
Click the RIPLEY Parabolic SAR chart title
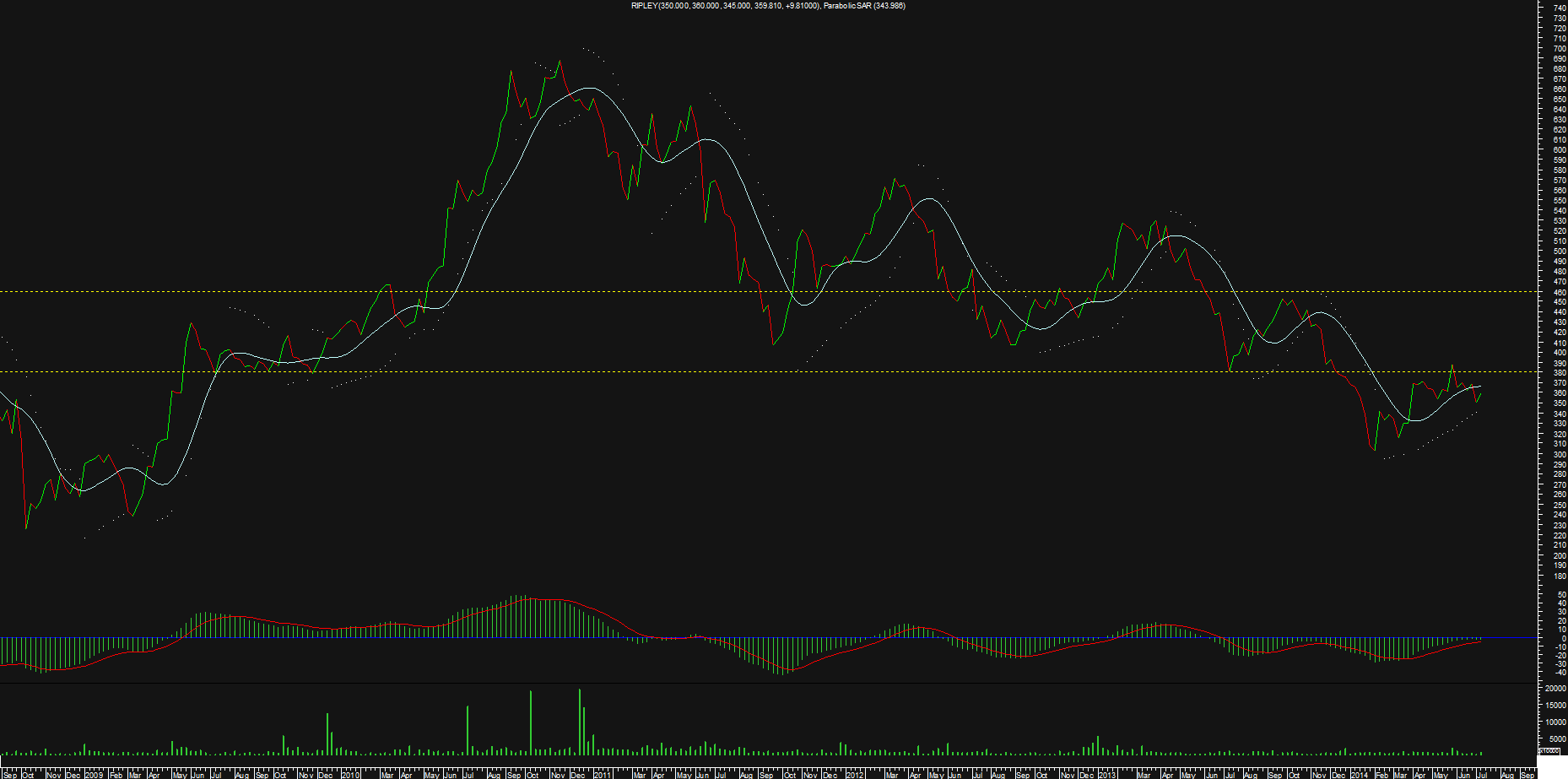pyautogui.click(x=768, y=6)
